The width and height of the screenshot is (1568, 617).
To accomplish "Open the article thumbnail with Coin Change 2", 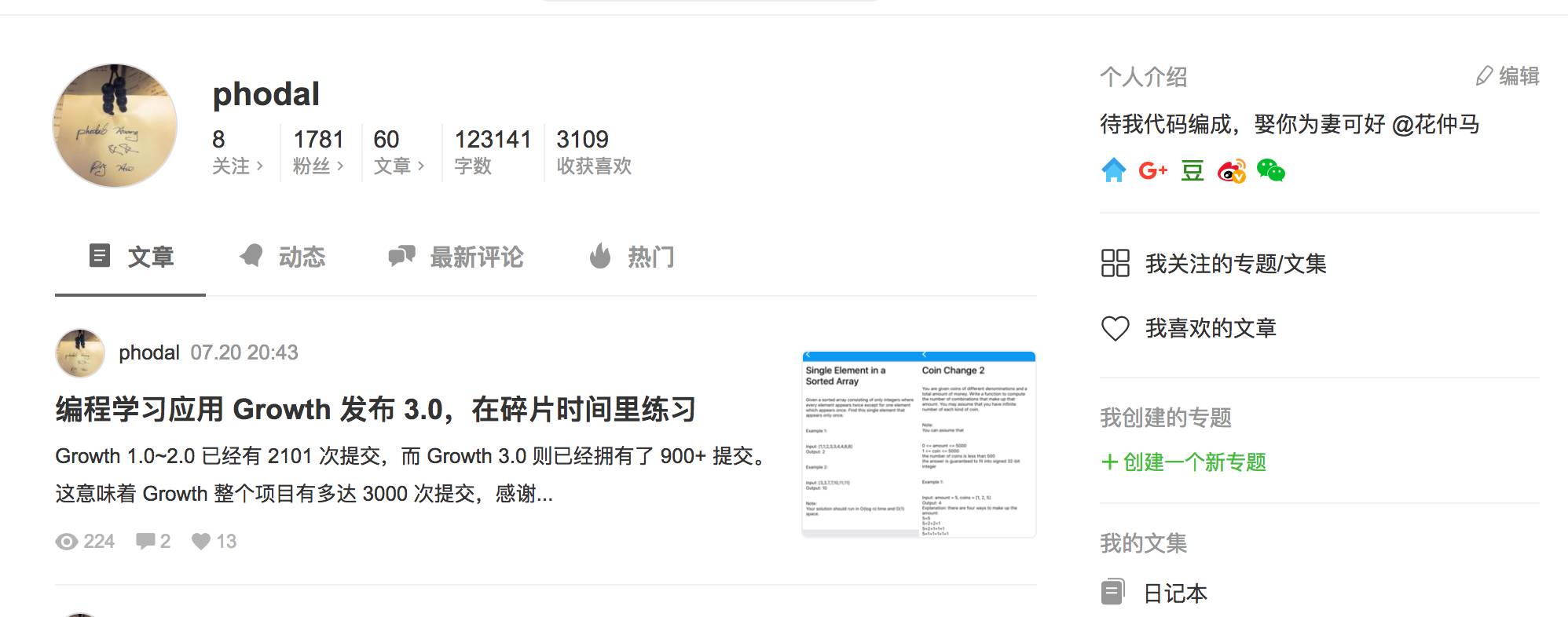I will point(919,444).
